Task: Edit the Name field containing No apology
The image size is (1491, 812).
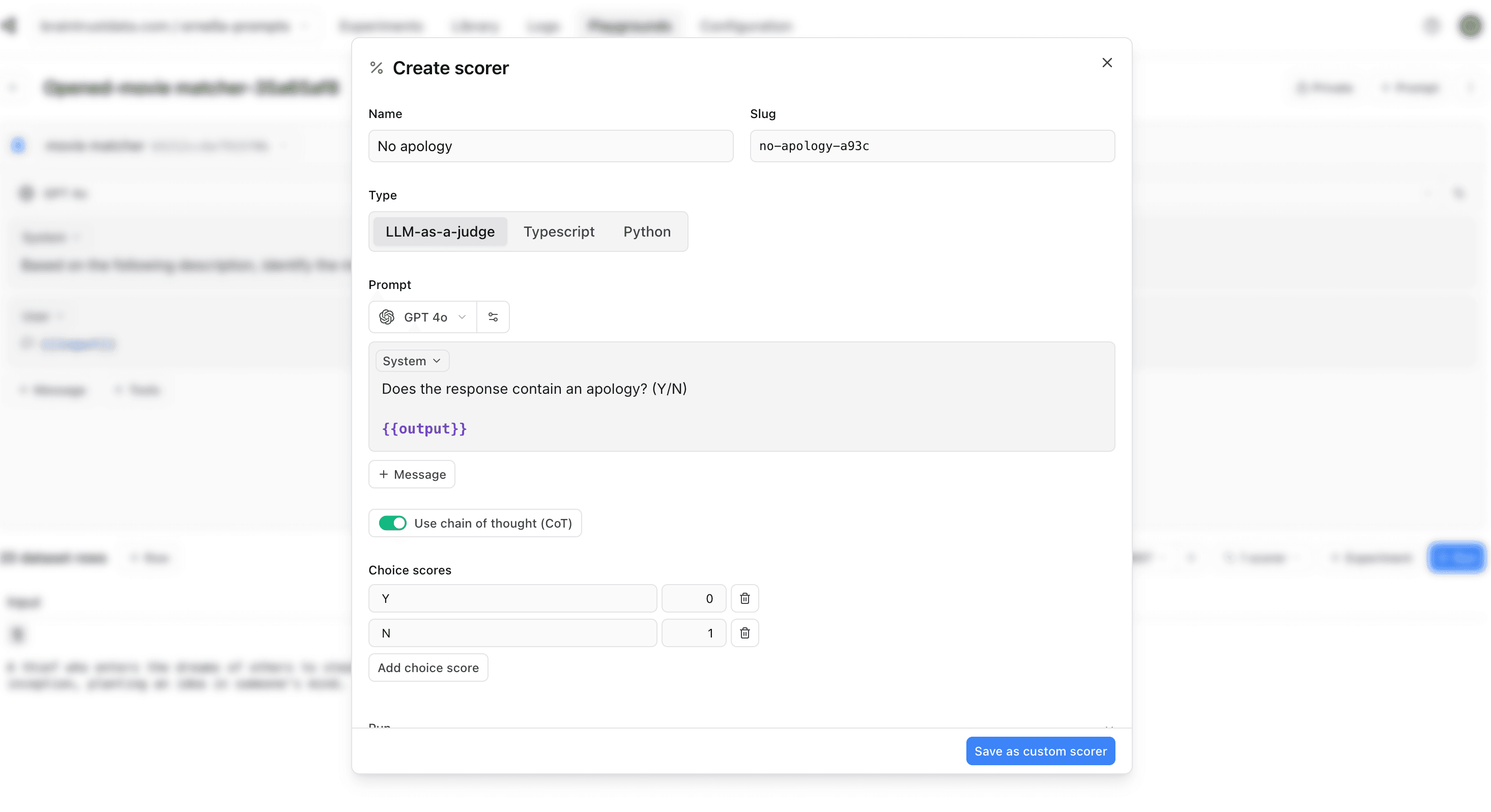Action: 551,146
